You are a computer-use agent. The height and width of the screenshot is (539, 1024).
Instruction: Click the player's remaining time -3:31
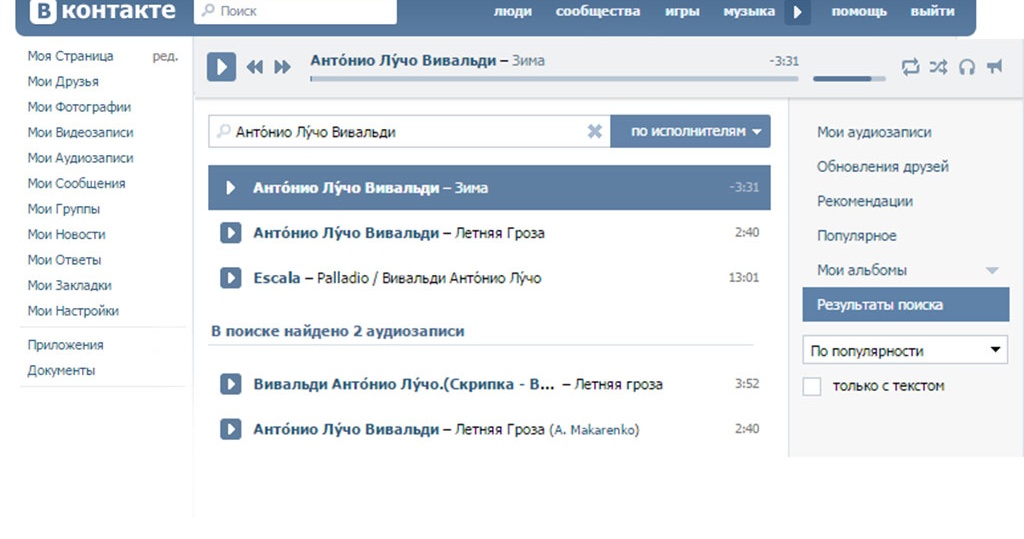pos(784,61)
